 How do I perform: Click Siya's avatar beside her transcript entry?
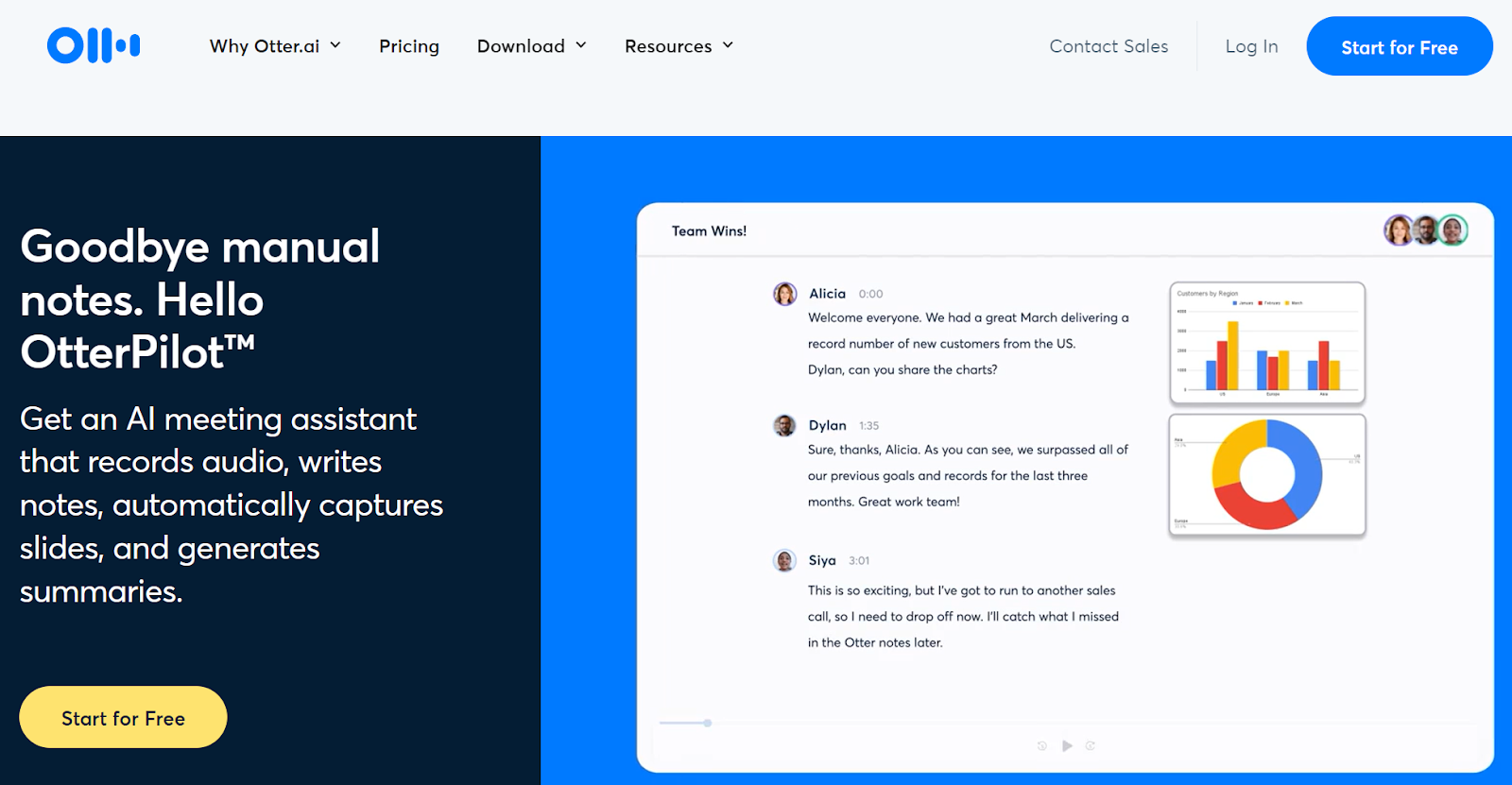[x=784, y=560]
